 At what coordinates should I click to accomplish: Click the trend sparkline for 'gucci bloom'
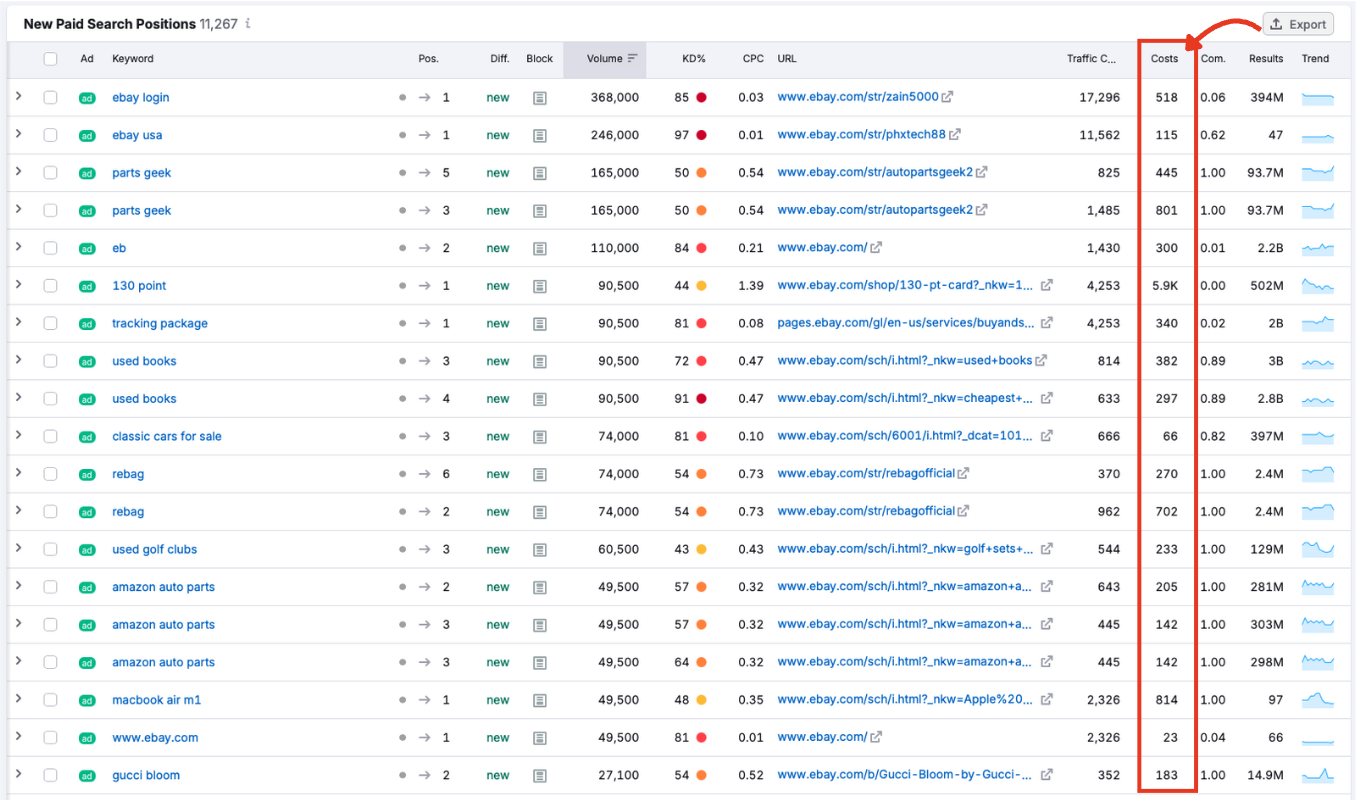(x=1318, y=775)
